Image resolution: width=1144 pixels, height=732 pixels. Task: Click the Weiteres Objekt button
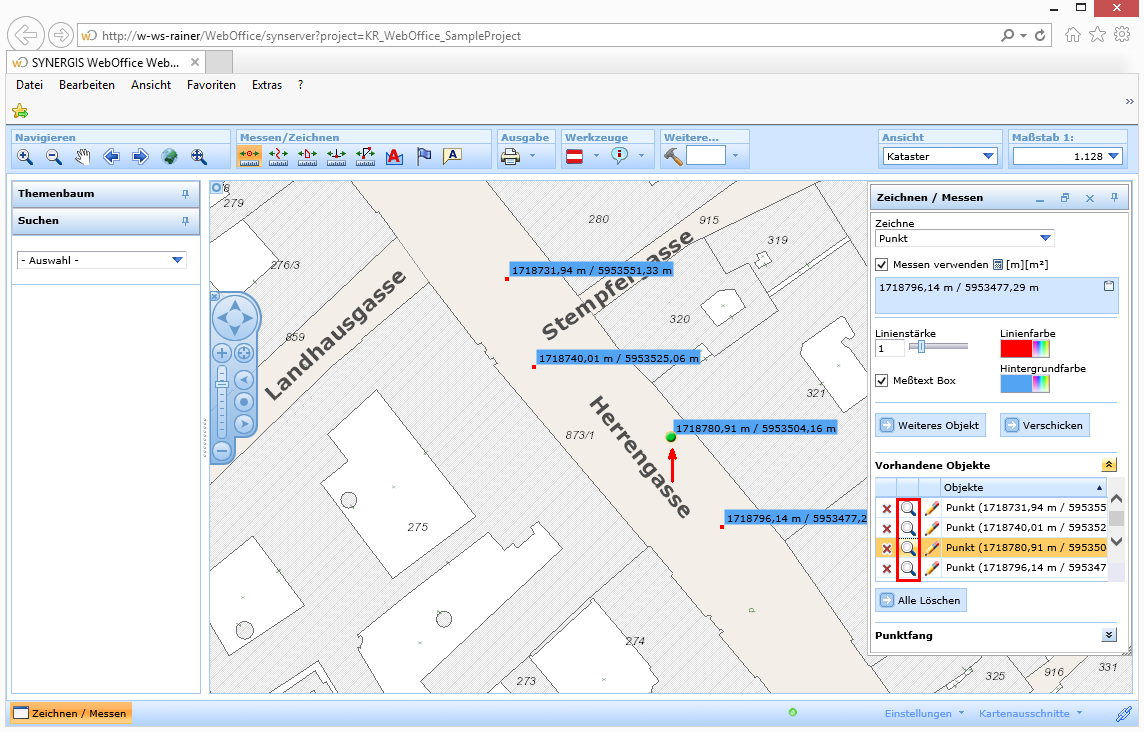pos(930,425)
